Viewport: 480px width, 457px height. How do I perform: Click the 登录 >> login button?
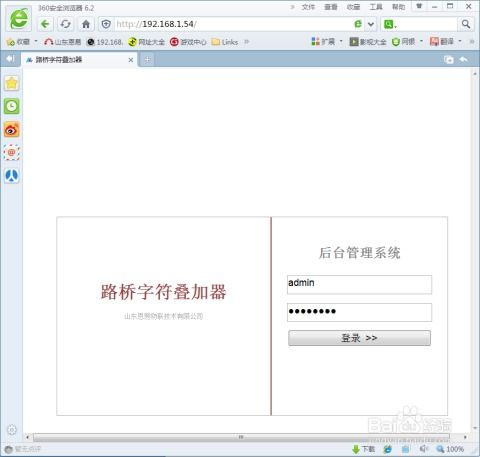(x=359, y=338)
